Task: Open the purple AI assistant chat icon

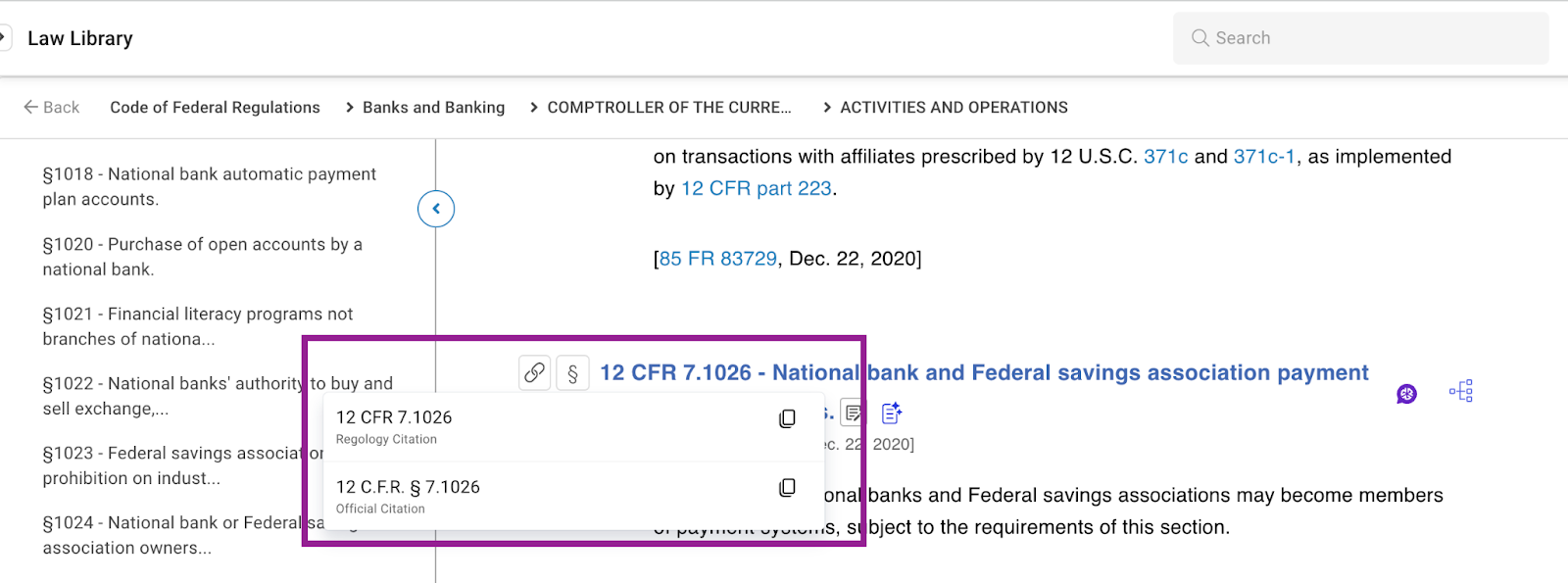Action: tap(1406, 394)
